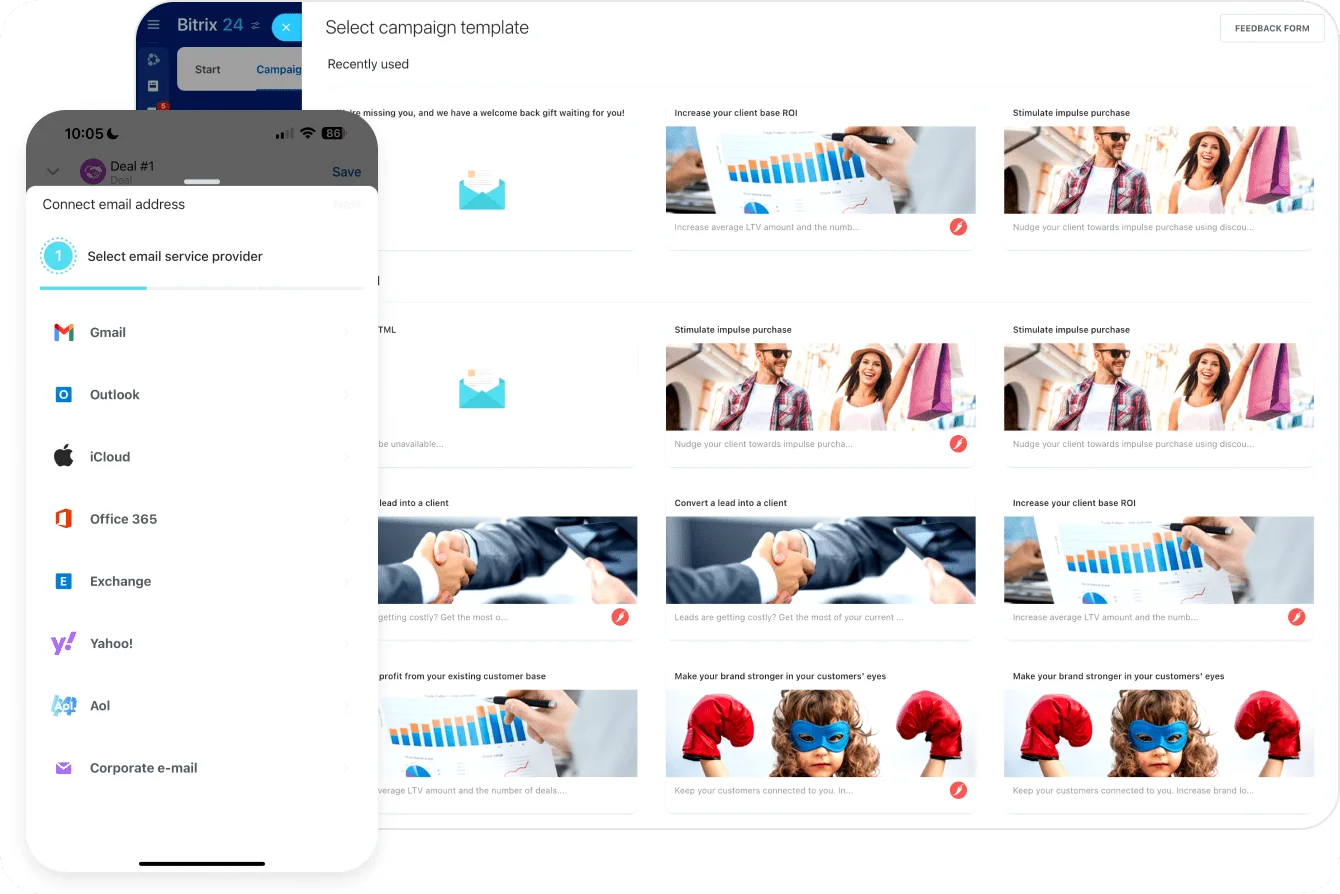Open the Campaigns tab

coord(278,69)
